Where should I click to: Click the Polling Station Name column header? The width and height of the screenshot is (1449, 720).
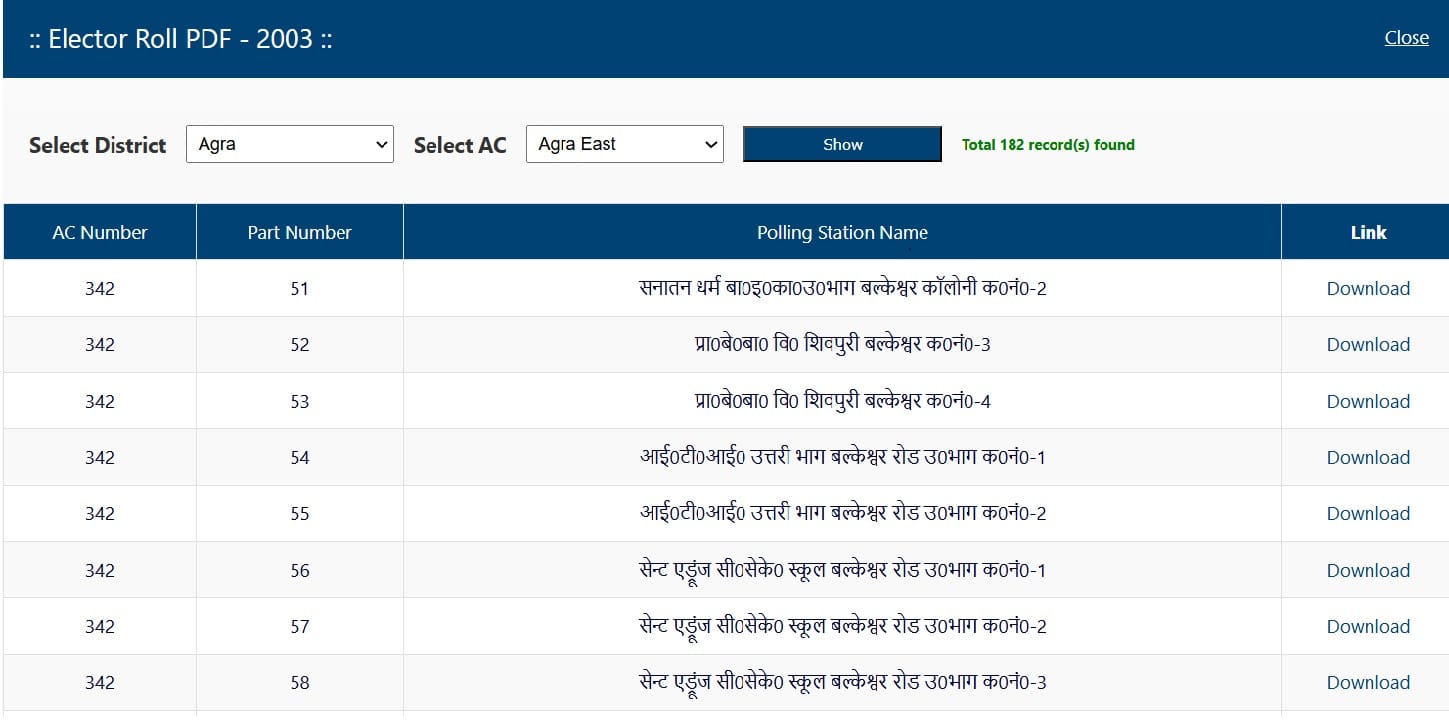pos(841,231)
